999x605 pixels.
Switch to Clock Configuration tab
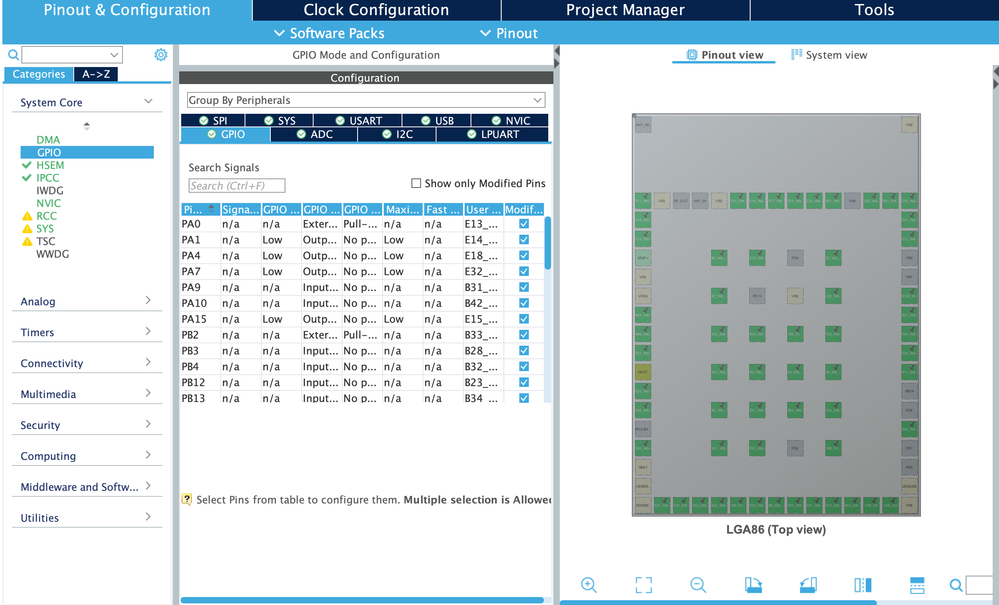(376, 10)
